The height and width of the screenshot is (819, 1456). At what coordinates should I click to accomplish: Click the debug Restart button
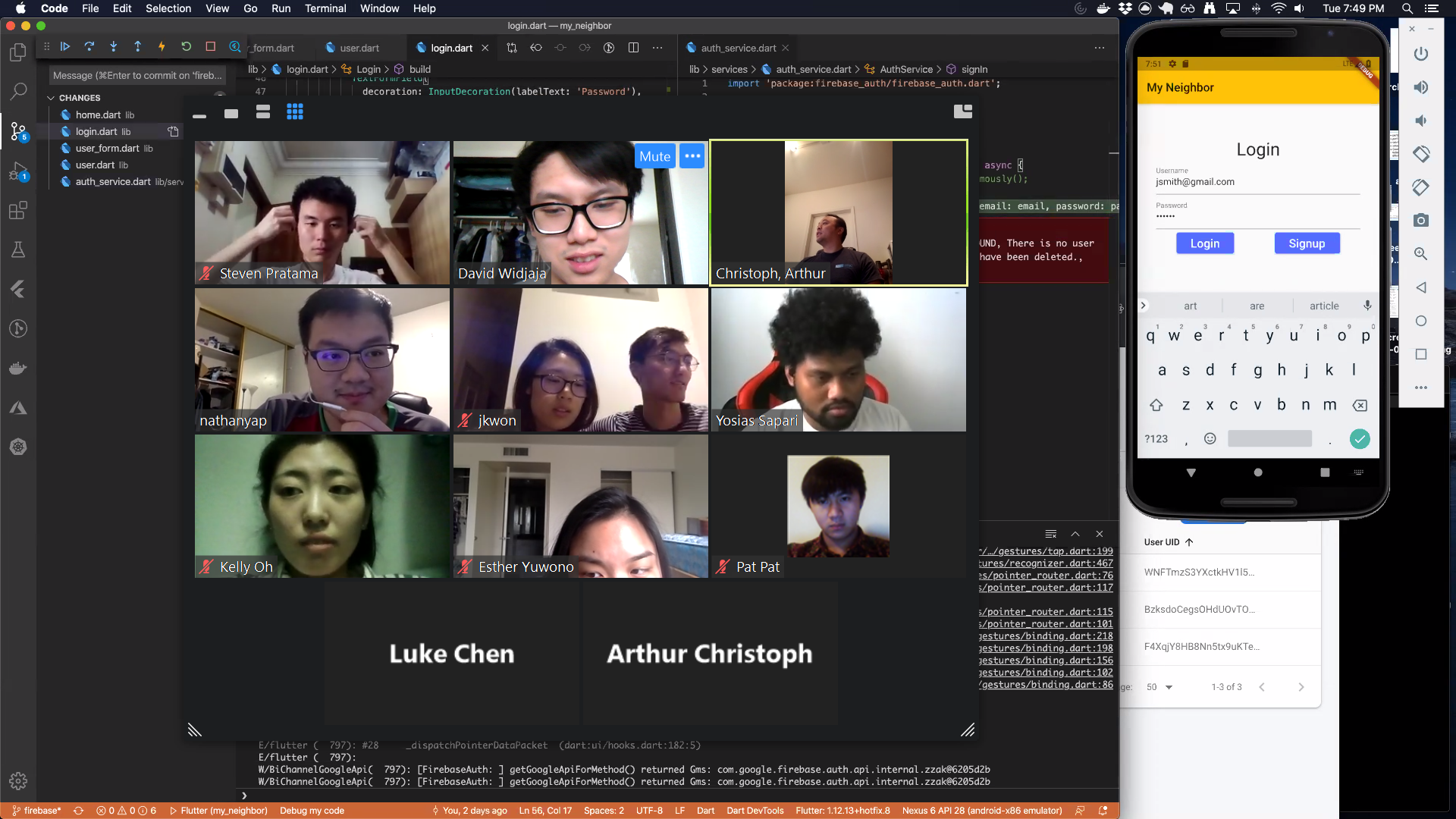coord(186,47)
